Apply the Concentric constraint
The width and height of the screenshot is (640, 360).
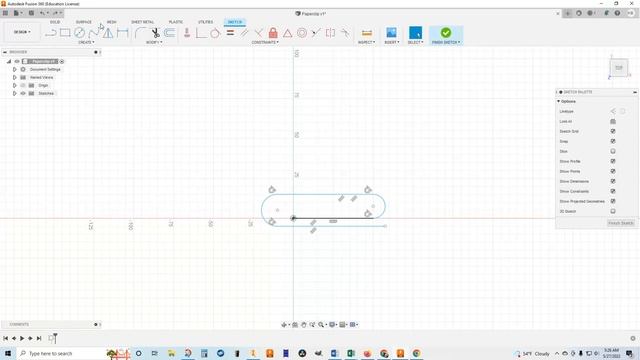click(302, 33)
